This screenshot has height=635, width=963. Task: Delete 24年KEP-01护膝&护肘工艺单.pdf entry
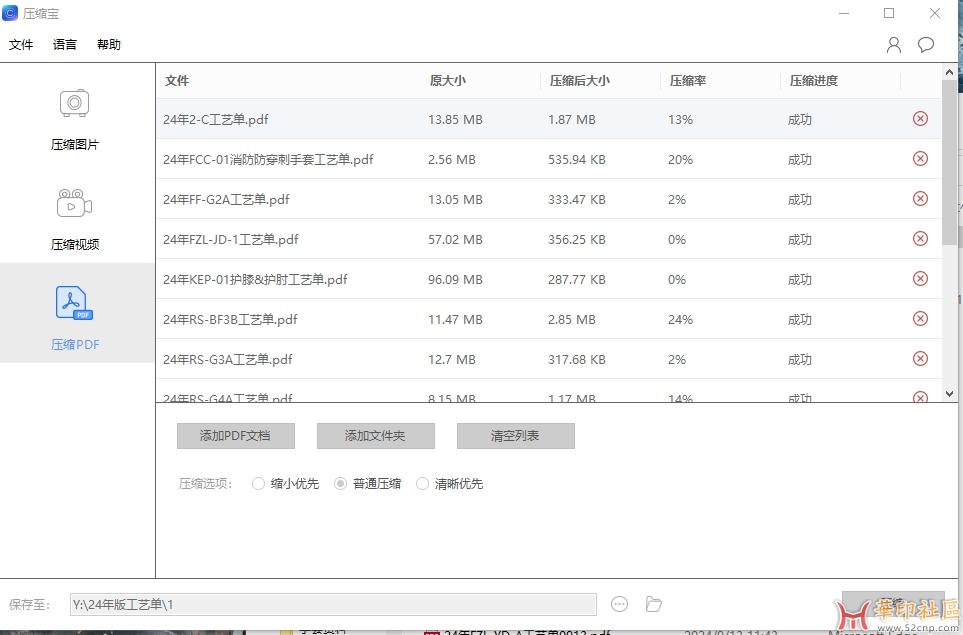(919, 279)
